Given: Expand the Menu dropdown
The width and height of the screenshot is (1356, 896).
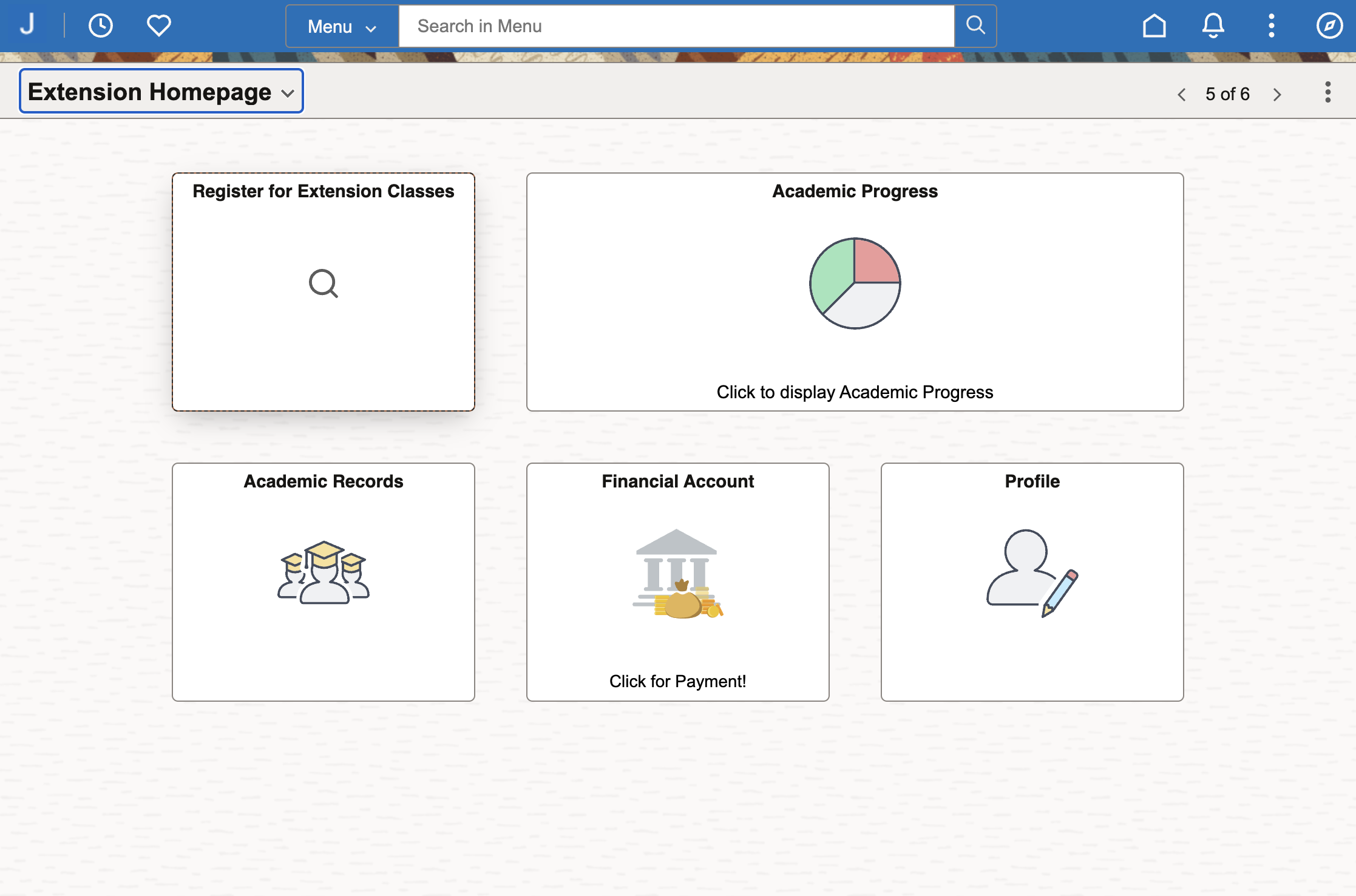Looking at the screenshot, I should tap(342, 26).
